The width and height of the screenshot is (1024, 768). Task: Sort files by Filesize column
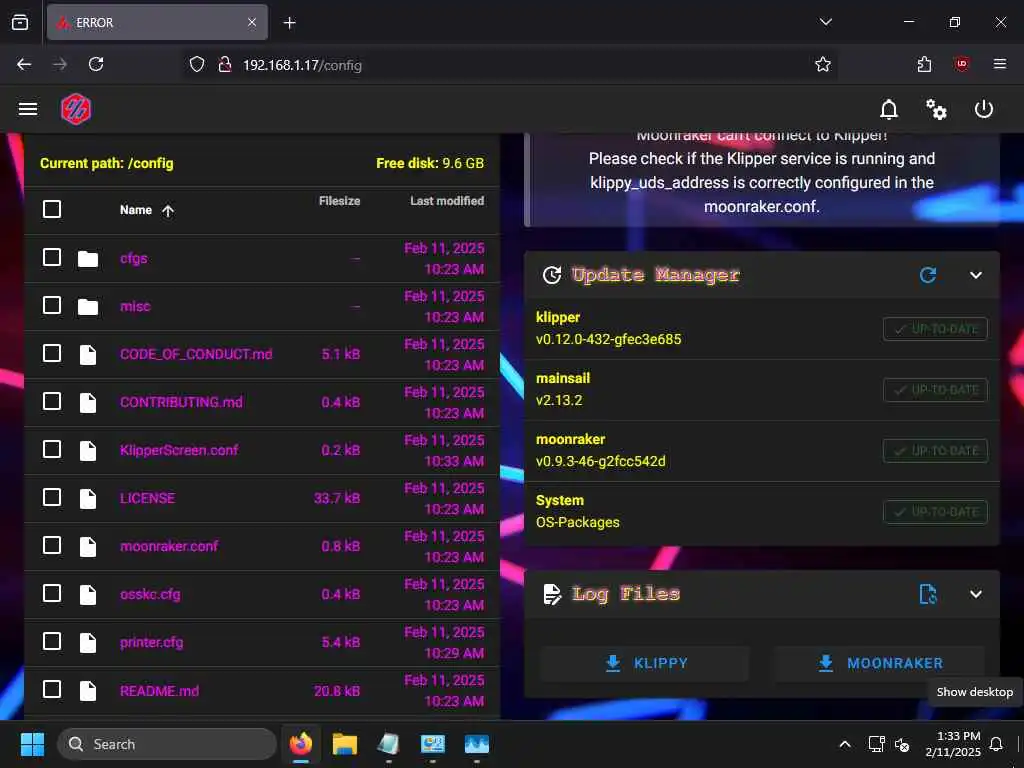(x=339, y=201)
